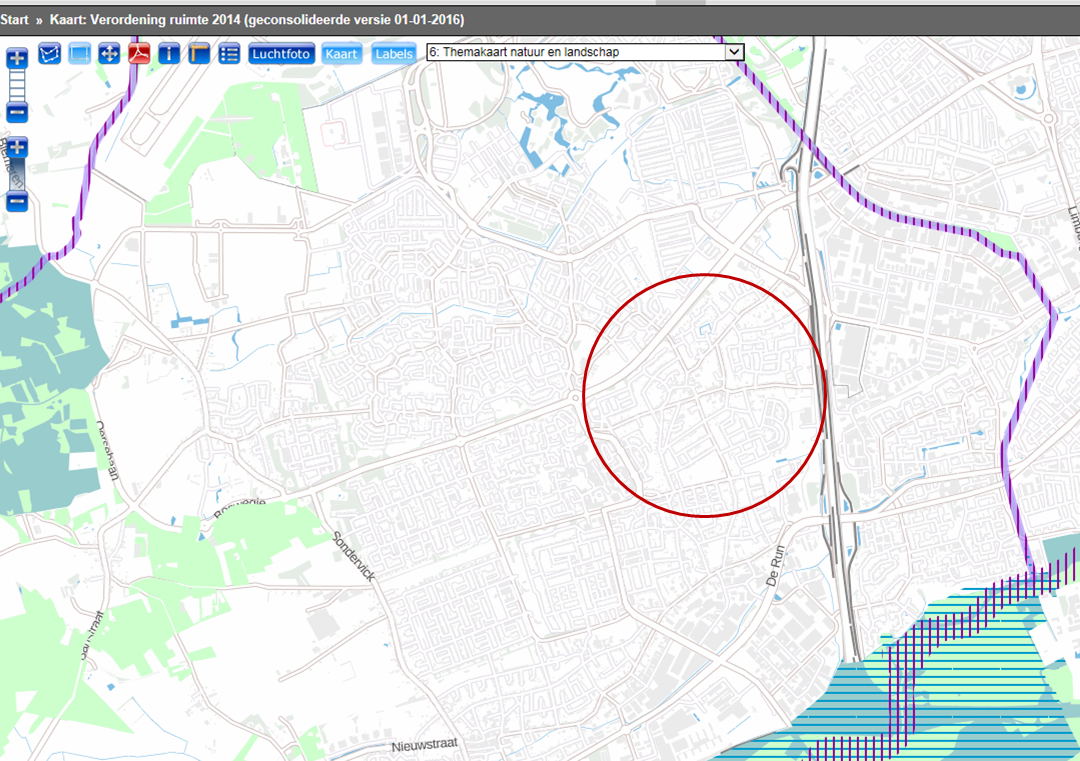Choose the pan arrows tool
Viewport: 1080px width, 761px height.
109,53
